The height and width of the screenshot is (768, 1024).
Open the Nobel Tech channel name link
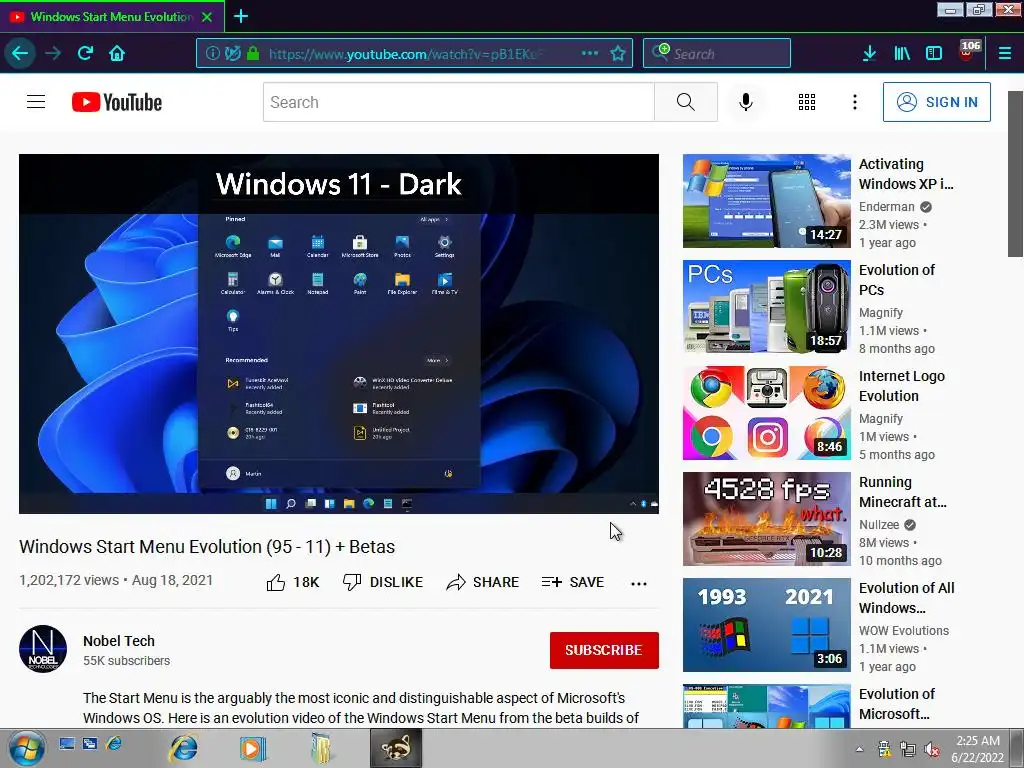(119, 641)
